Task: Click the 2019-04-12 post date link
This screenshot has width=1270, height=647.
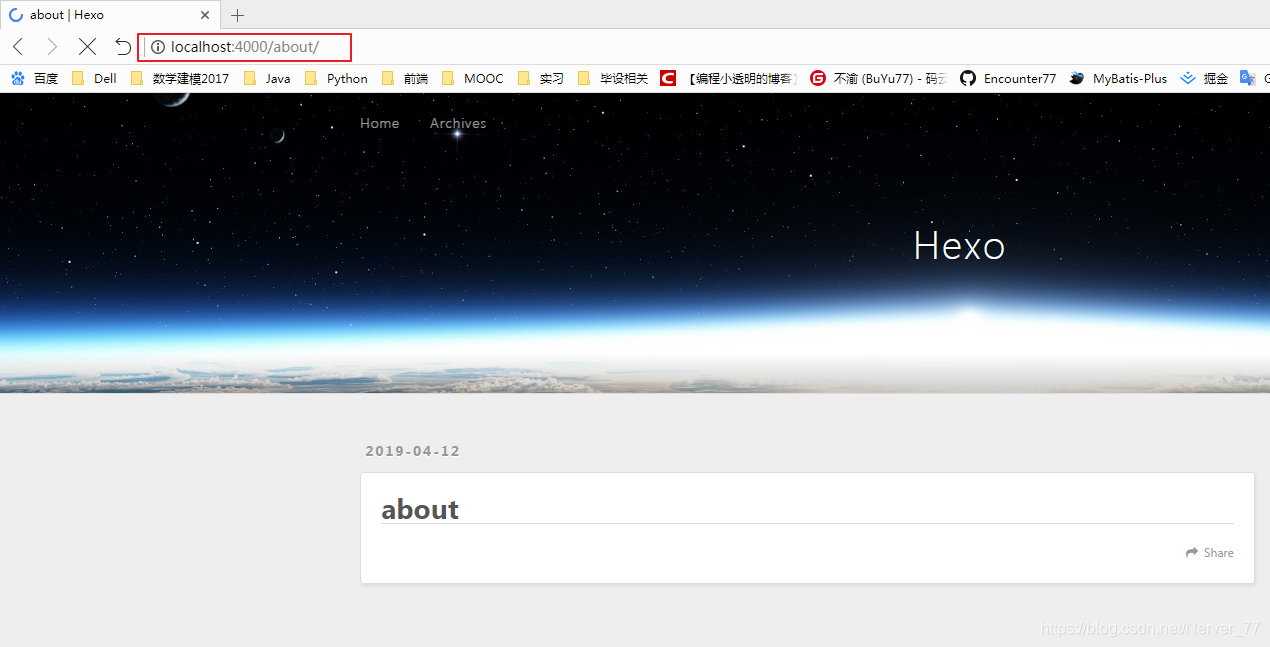Action: 412,451
